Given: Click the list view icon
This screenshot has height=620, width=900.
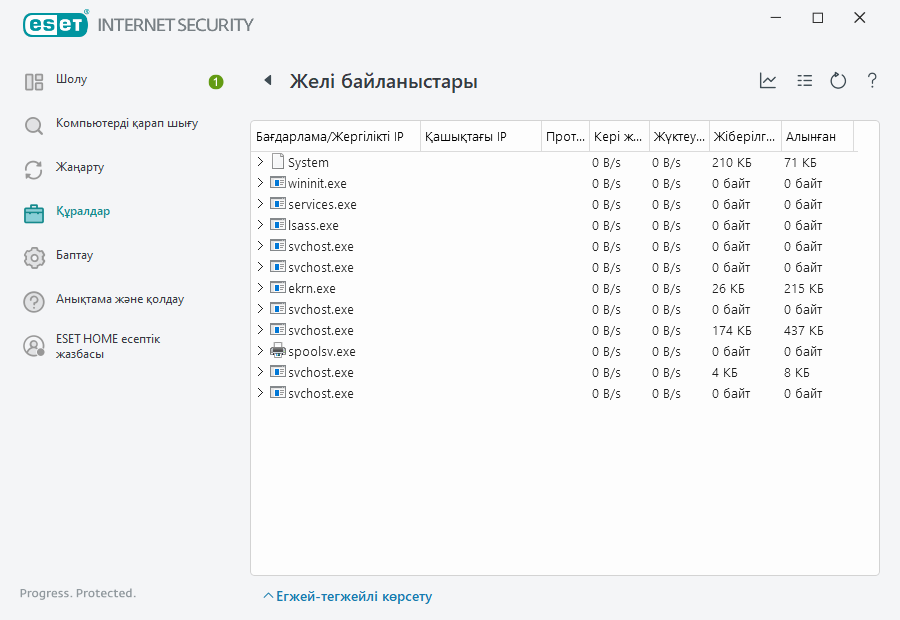Looking at the screenshot, I should point(804,81).
